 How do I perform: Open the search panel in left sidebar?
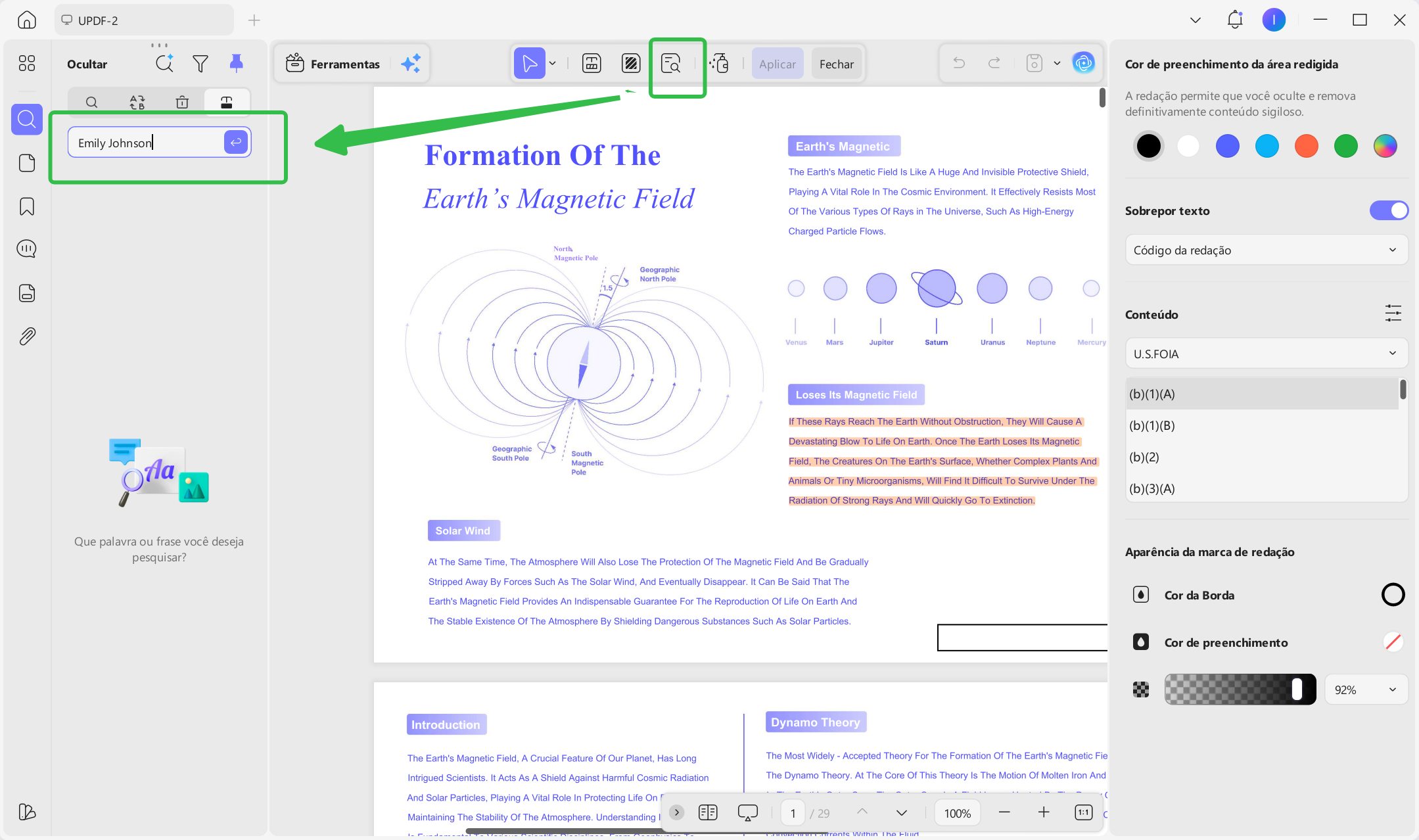27,119
